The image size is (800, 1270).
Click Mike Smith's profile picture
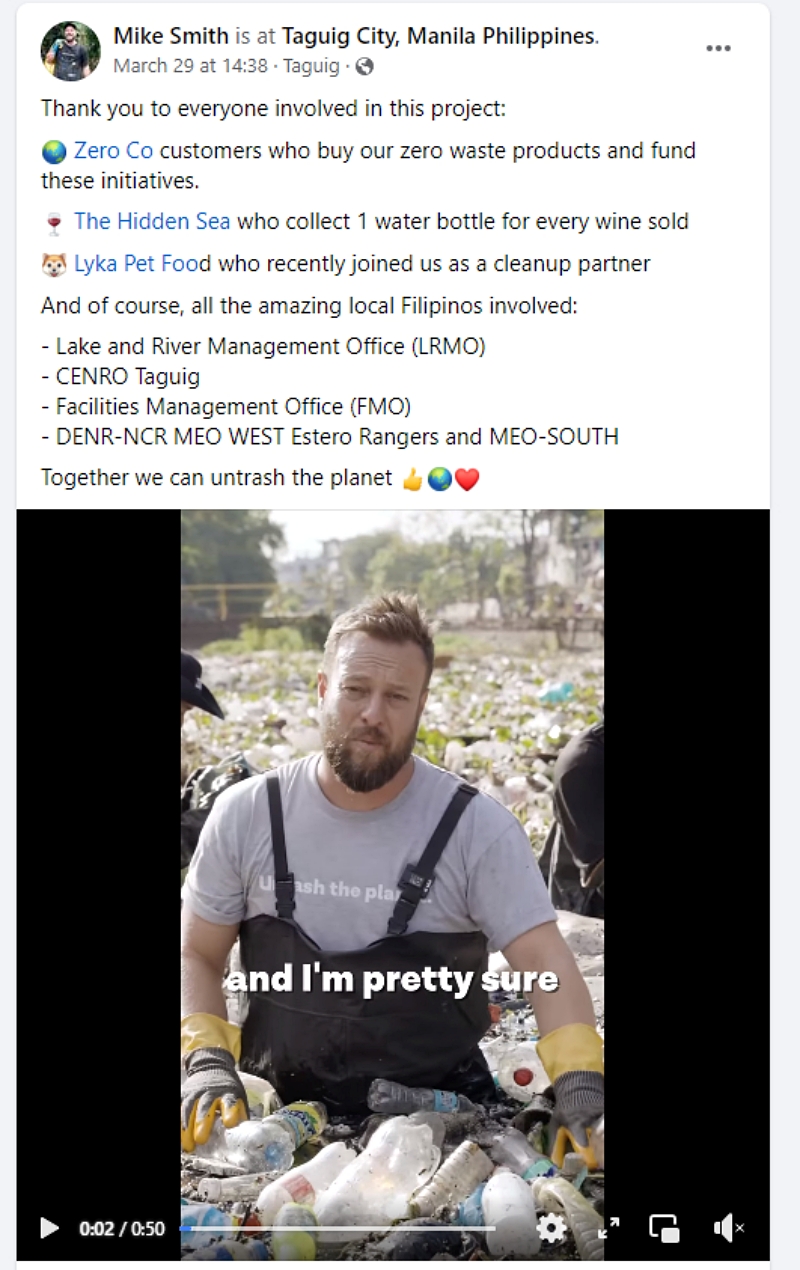(x=70, y=50)
